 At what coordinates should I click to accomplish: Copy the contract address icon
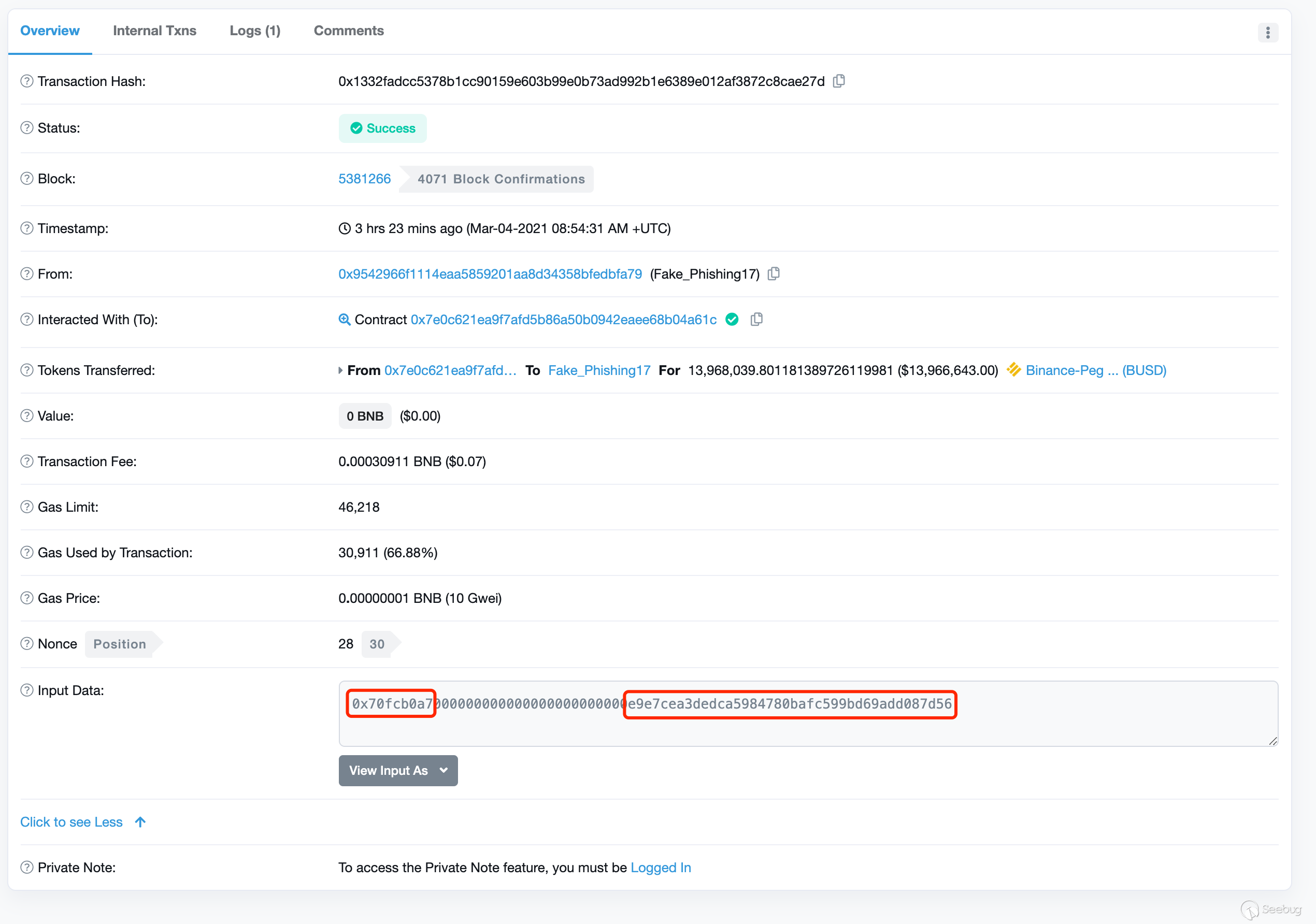(756, 319)
